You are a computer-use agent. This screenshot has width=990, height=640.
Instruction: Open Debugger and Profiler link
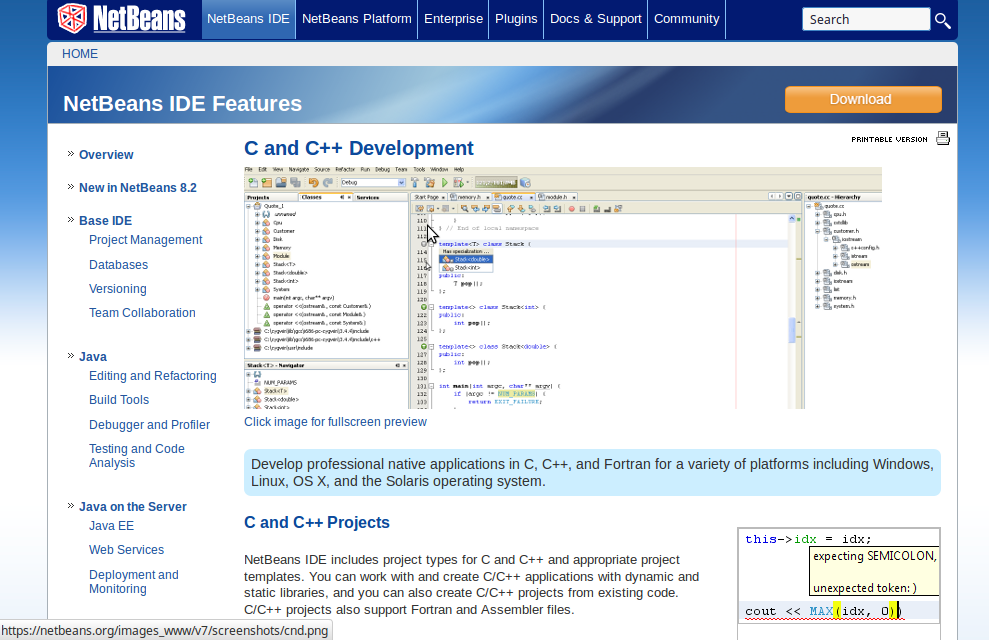click(x=150, y=425)
